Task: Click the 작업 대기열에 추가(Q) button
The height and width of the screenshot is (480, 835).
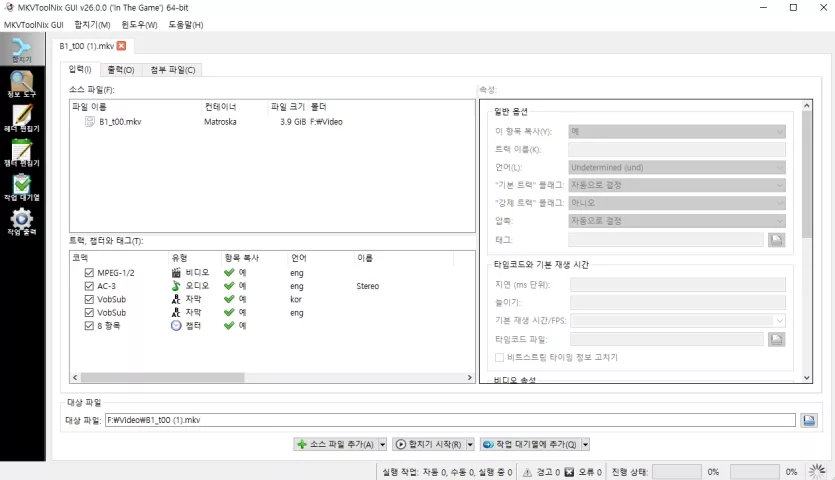Action: pos(530,444)
